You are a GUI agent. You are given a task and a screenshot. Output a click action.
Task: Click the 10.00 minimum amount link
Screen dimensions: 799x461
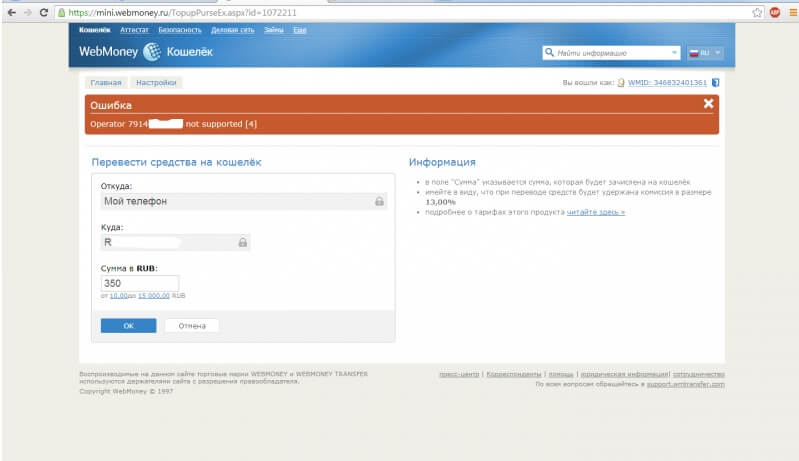(x=118, y=295)
